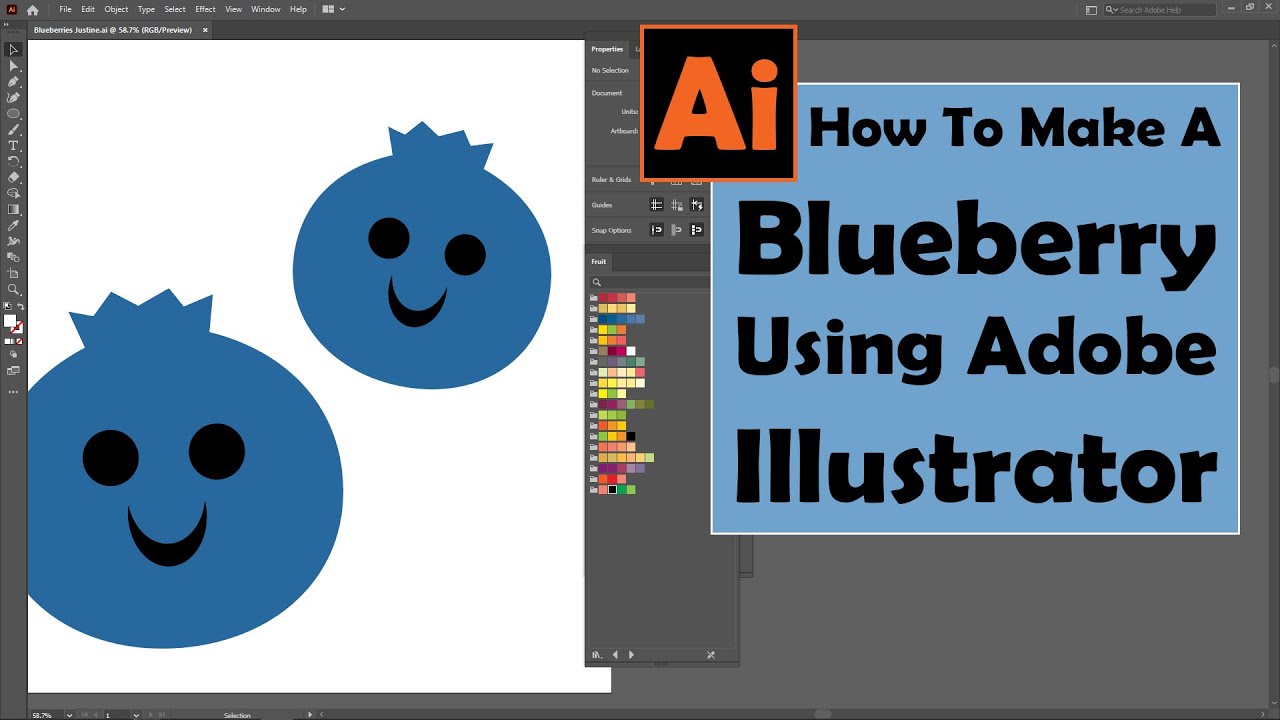Close the Blueberries Justine.ai document tab

[206, 30]
